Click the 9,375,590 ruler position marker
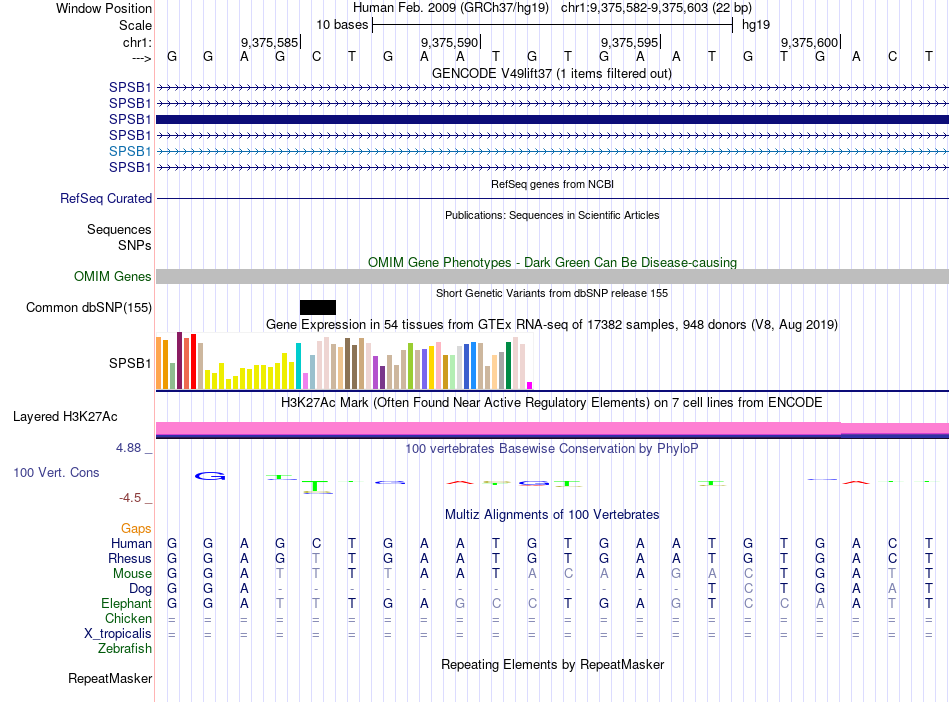The image size is (950, 702). (x=452, y=43)
